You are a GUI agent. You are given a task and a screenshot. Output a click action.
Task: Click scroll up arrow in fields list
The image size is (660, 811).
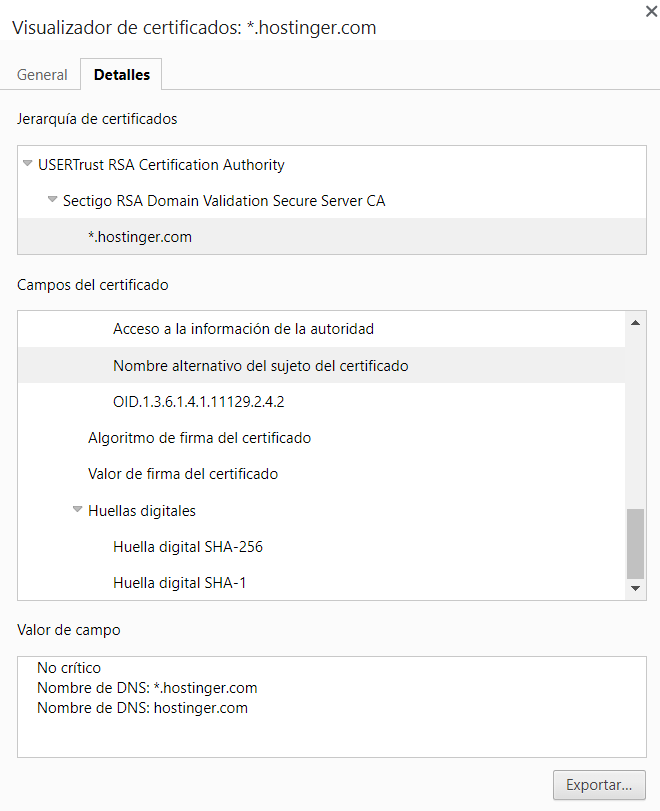(635, 322)
